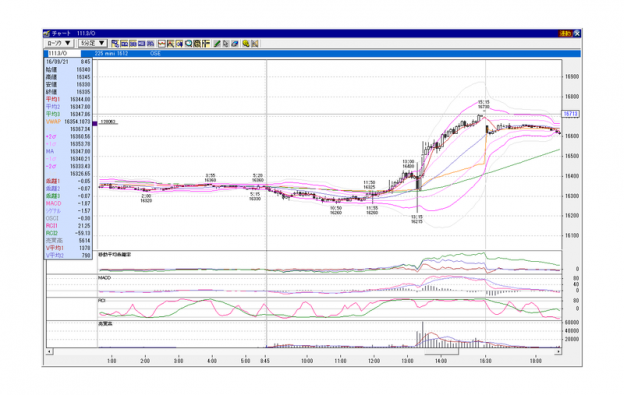Click the last toolbar icon after the key
Viewport: 624px width, 395px height.
coord(255,43)
